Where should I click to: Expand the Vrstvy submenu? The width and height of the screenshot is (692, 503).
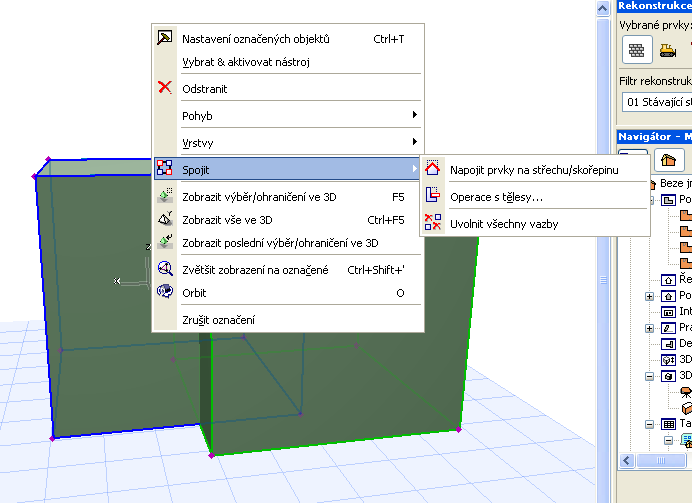click(x=289, y=143)
